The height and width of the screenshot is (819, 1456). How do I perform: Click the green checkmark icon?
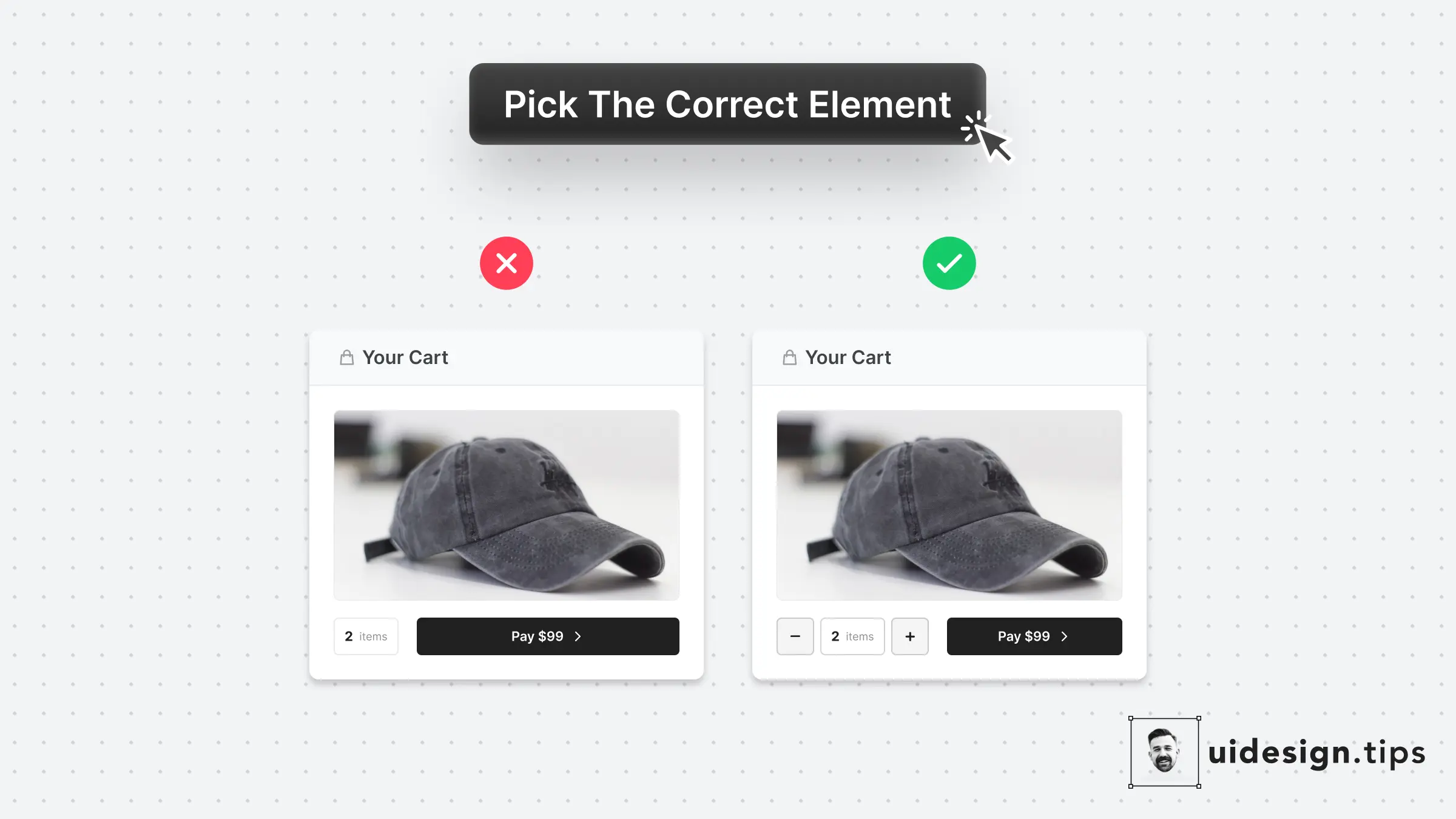[949, 263]
